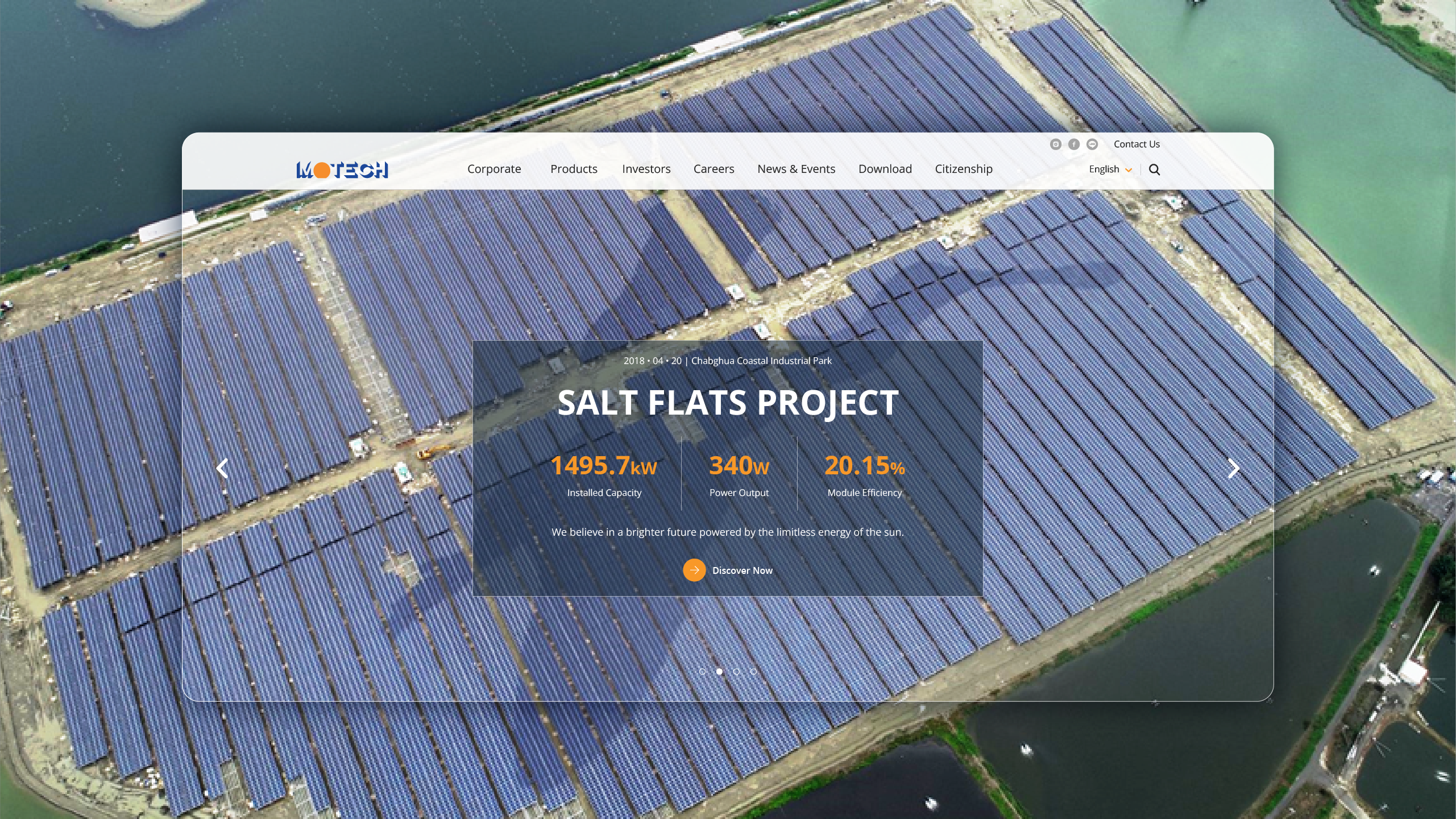1456x819 pixels.
Task: Click the SALT FLATS PROJECT heading
Action: pos(728,403)
